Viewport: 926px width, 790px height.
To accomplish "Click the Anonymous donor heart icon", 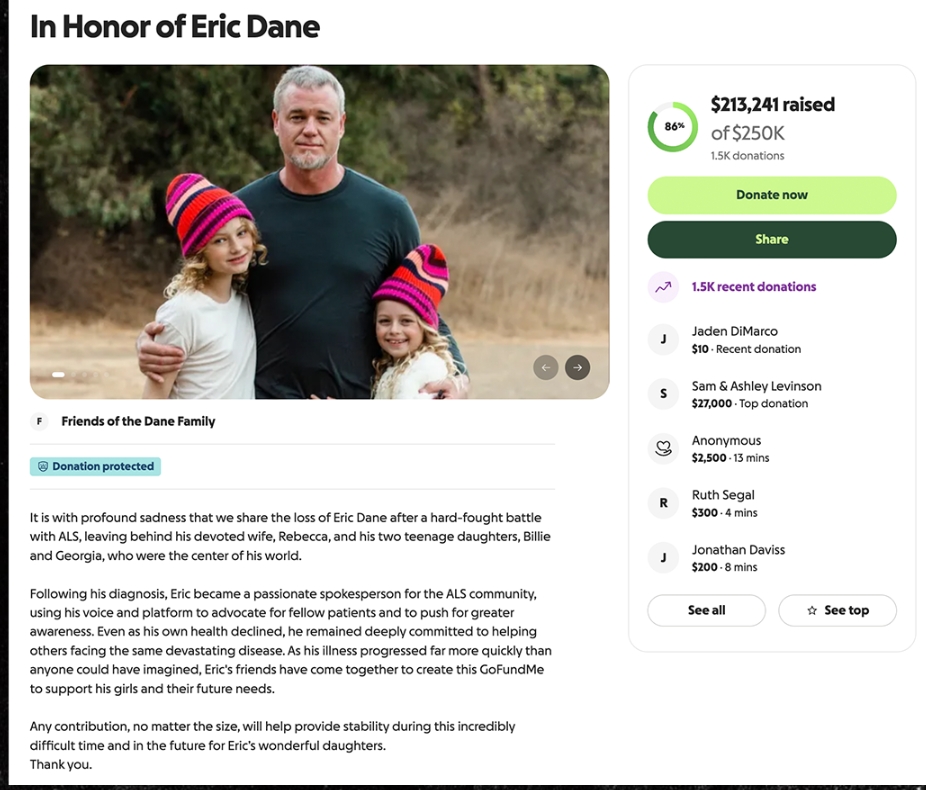I will (663, 449).
